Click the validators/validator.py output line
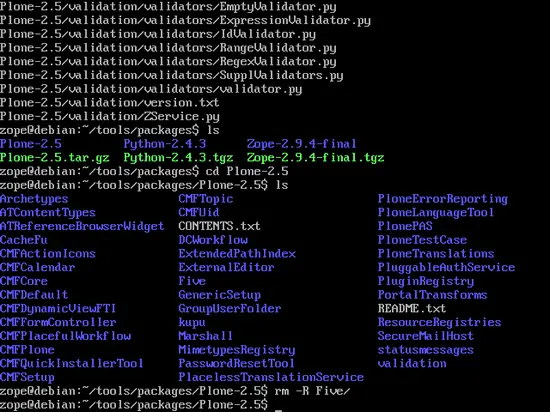This screenshot has height=412, width=550. (151, 89)
